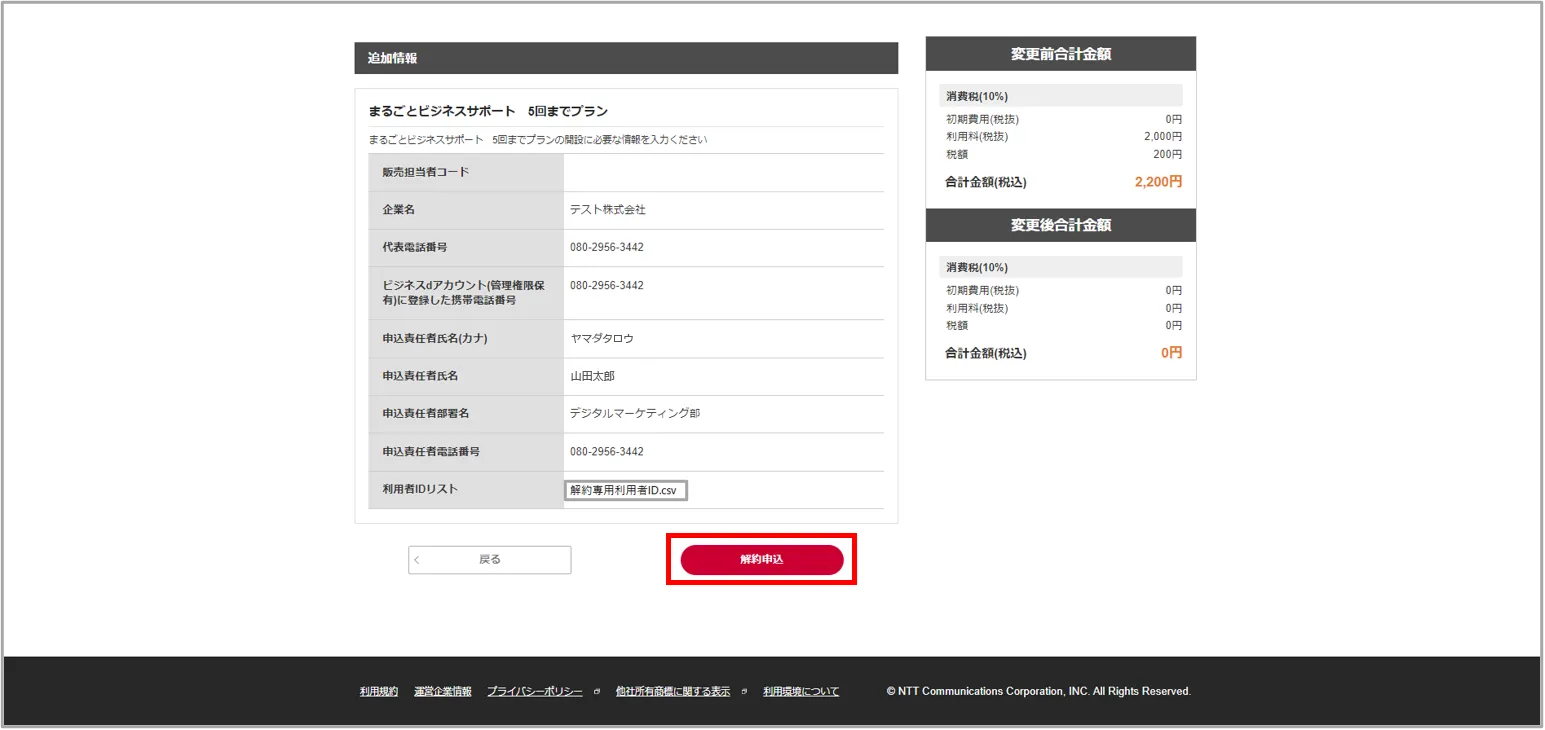Select the 企業名 value テスト株式会社

[608, 210]
